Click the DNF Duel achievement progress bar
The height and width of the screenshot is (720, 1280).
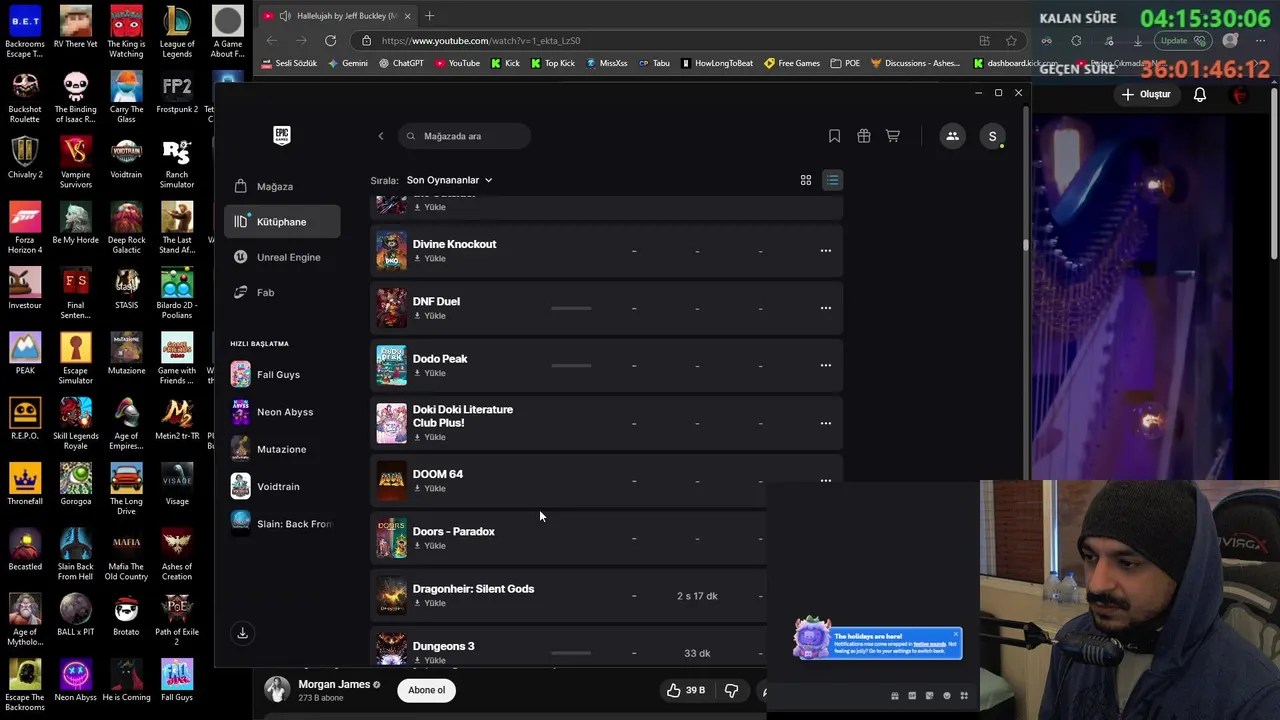pyautogui.click(x=571, y=308)
